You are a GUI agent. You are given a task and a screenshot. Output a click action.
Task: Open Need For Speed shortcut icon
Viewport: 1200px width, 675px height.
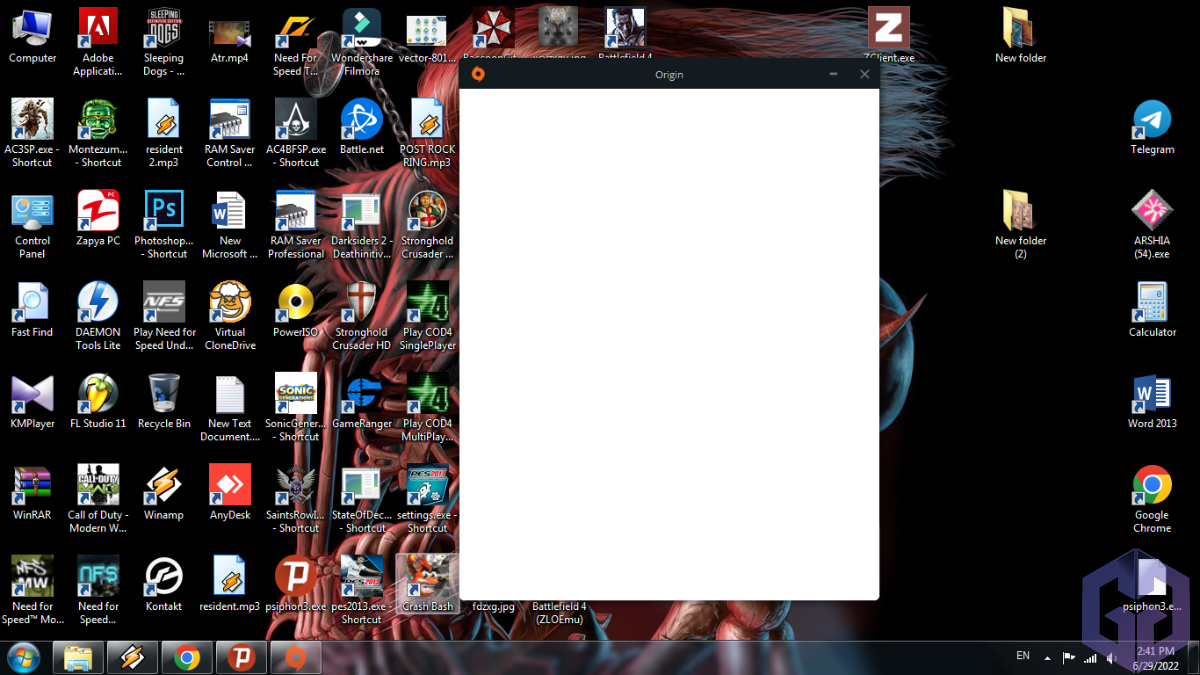pyautogui.click(x=296, y=42)
